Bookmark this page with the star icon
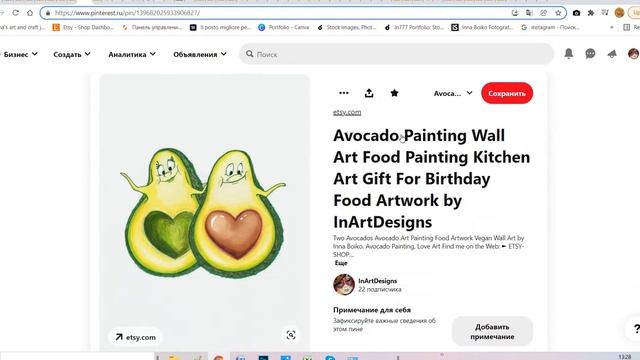The image size is (640, 360). [558, 13]
